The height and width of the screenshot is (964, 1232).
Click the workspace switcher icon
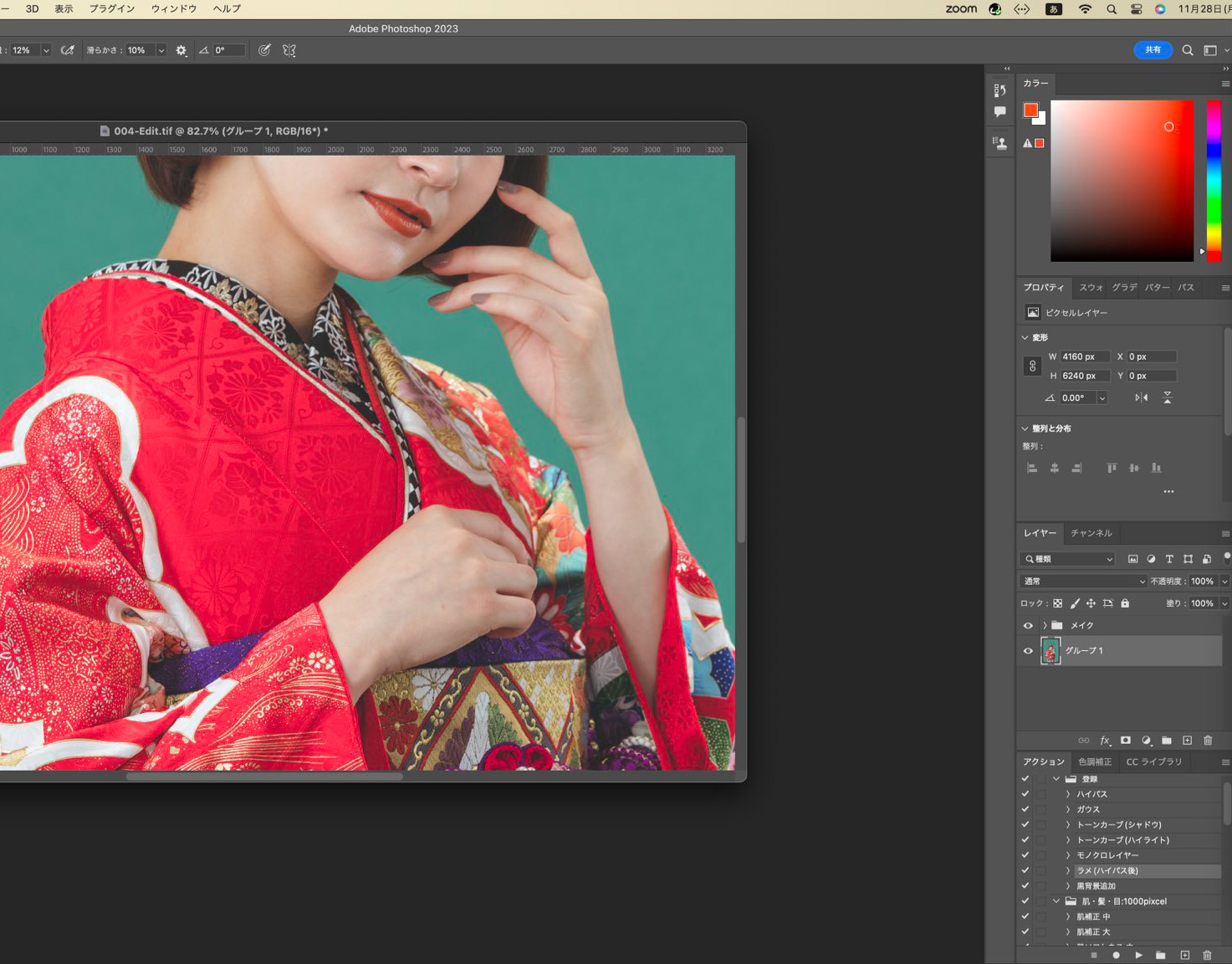pos(1210,50)
